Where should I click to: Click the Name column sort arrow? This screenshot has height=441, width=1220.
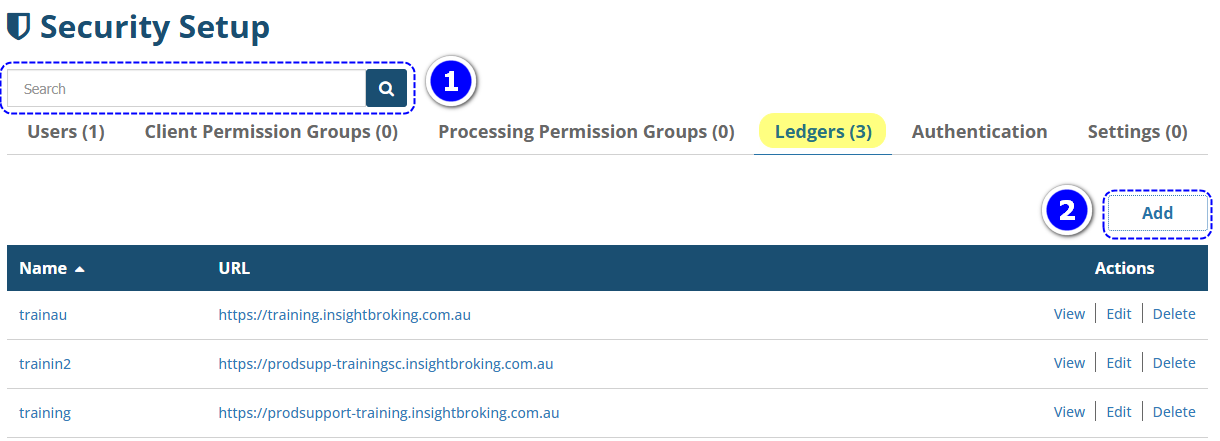click(80, 269)
